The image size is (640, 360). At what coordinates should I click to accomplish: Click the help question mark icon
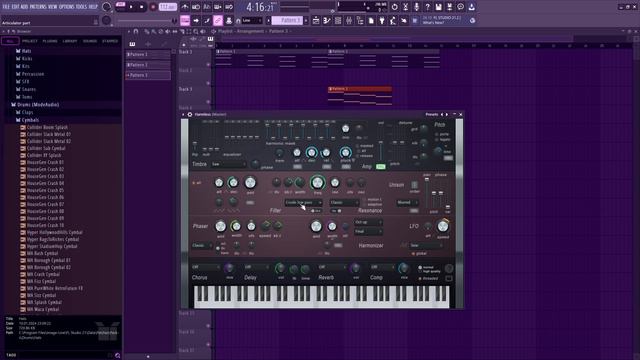pyautogui.click(x=427, y=7)
